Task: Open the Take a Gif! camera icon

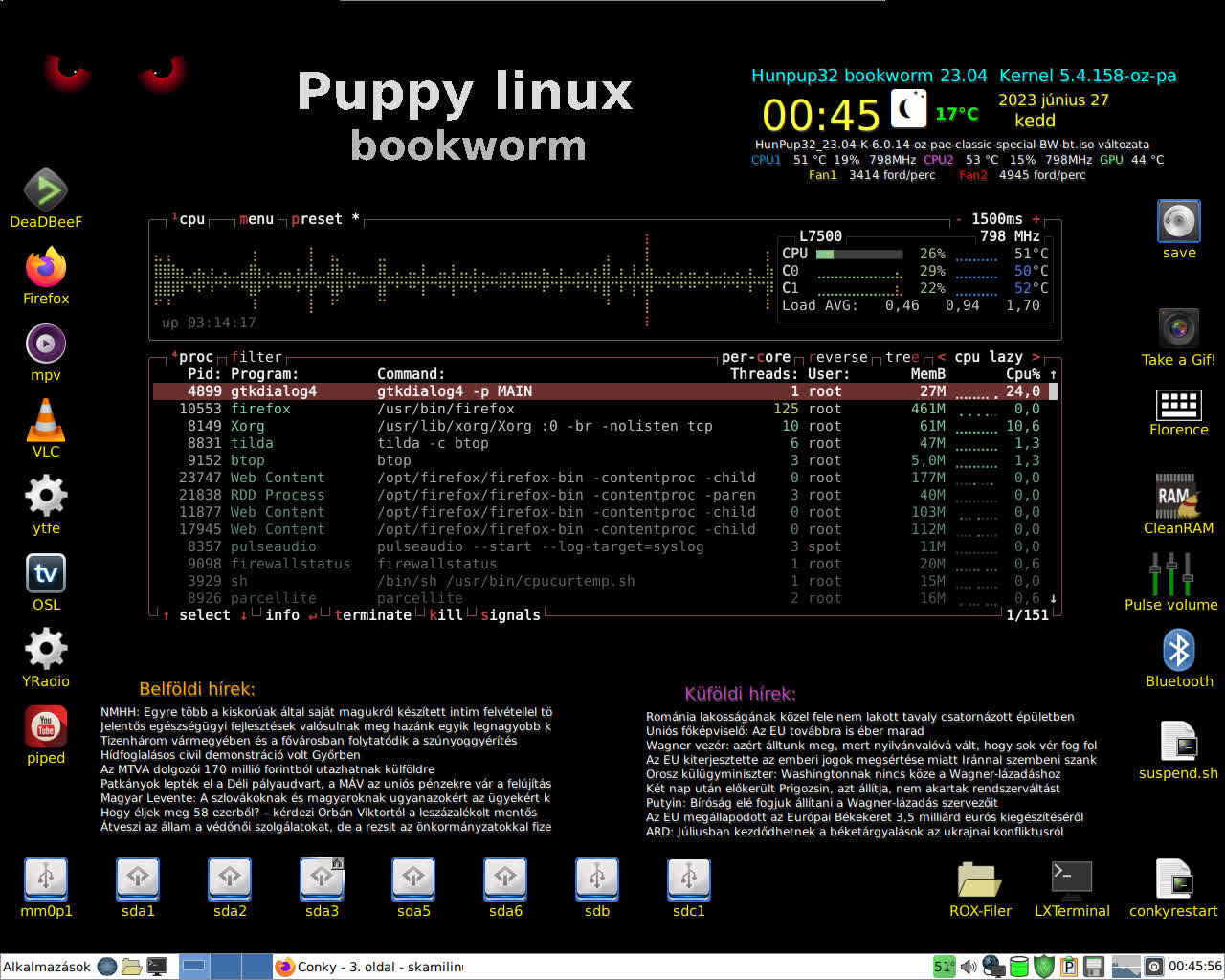Action: [1179, 328]
